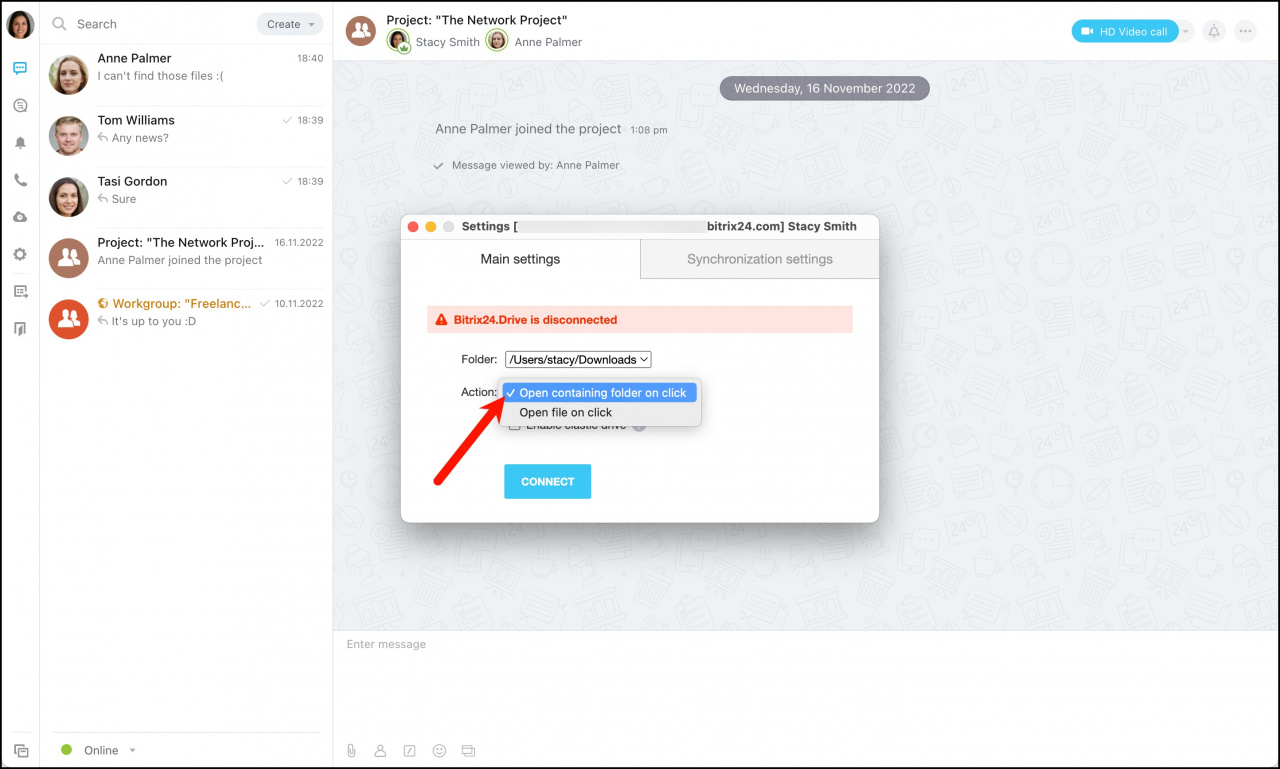Open the emoji smiley picker
The width and height of the screenshot is (1280, 769).
(x=438, y=750)
